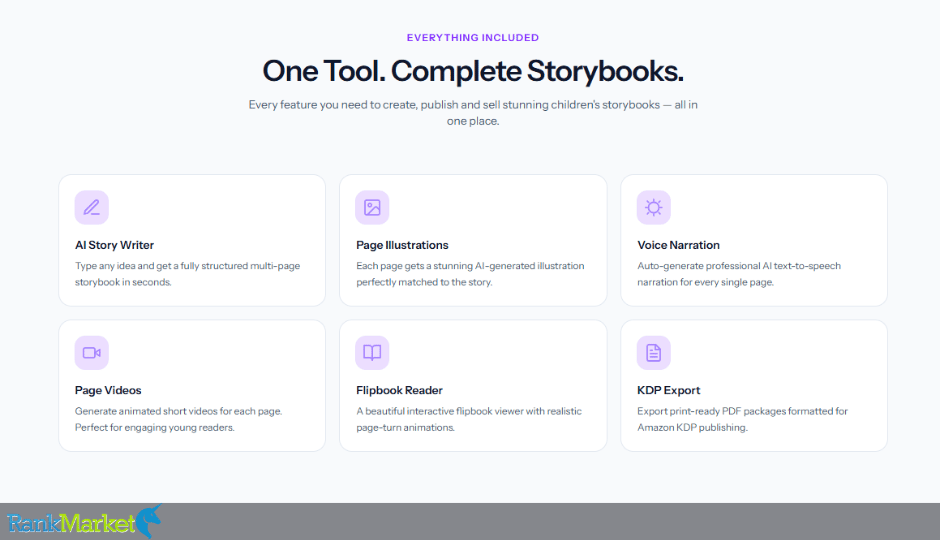Image resolution: width=940 pixels, height=540 pixels.
Task: Click the image icon for Page Illustrations
Action: [372, 207]
